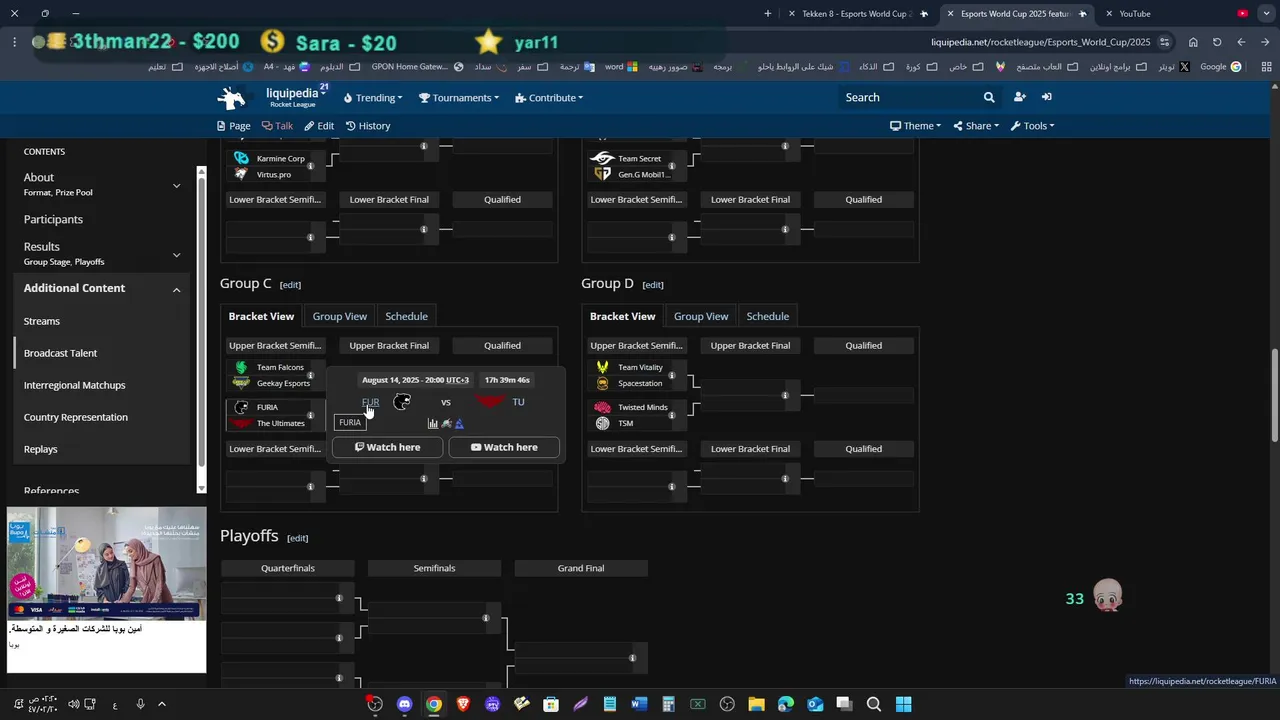This screenshot has height=720, width=1280.
Task: Click the Karmine Corp logo
Action: (x=241, y=158)
